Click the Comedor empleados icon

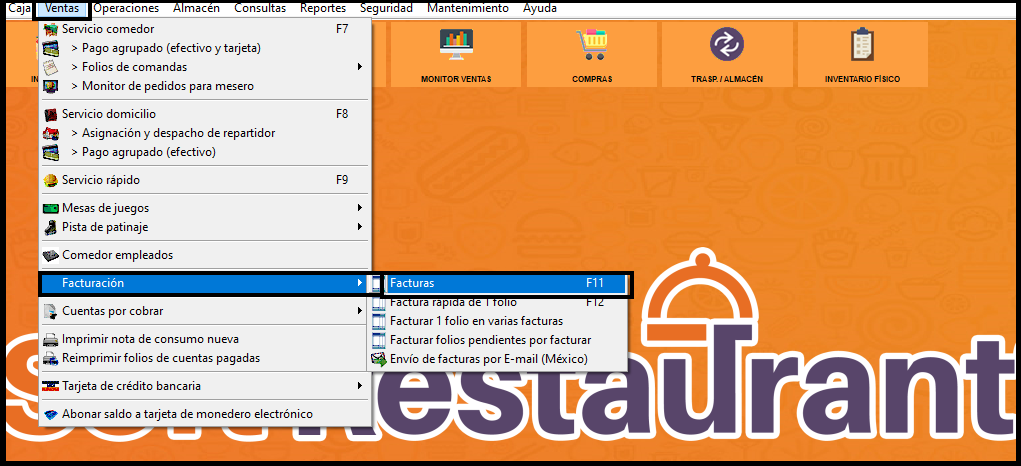(50, 255)
